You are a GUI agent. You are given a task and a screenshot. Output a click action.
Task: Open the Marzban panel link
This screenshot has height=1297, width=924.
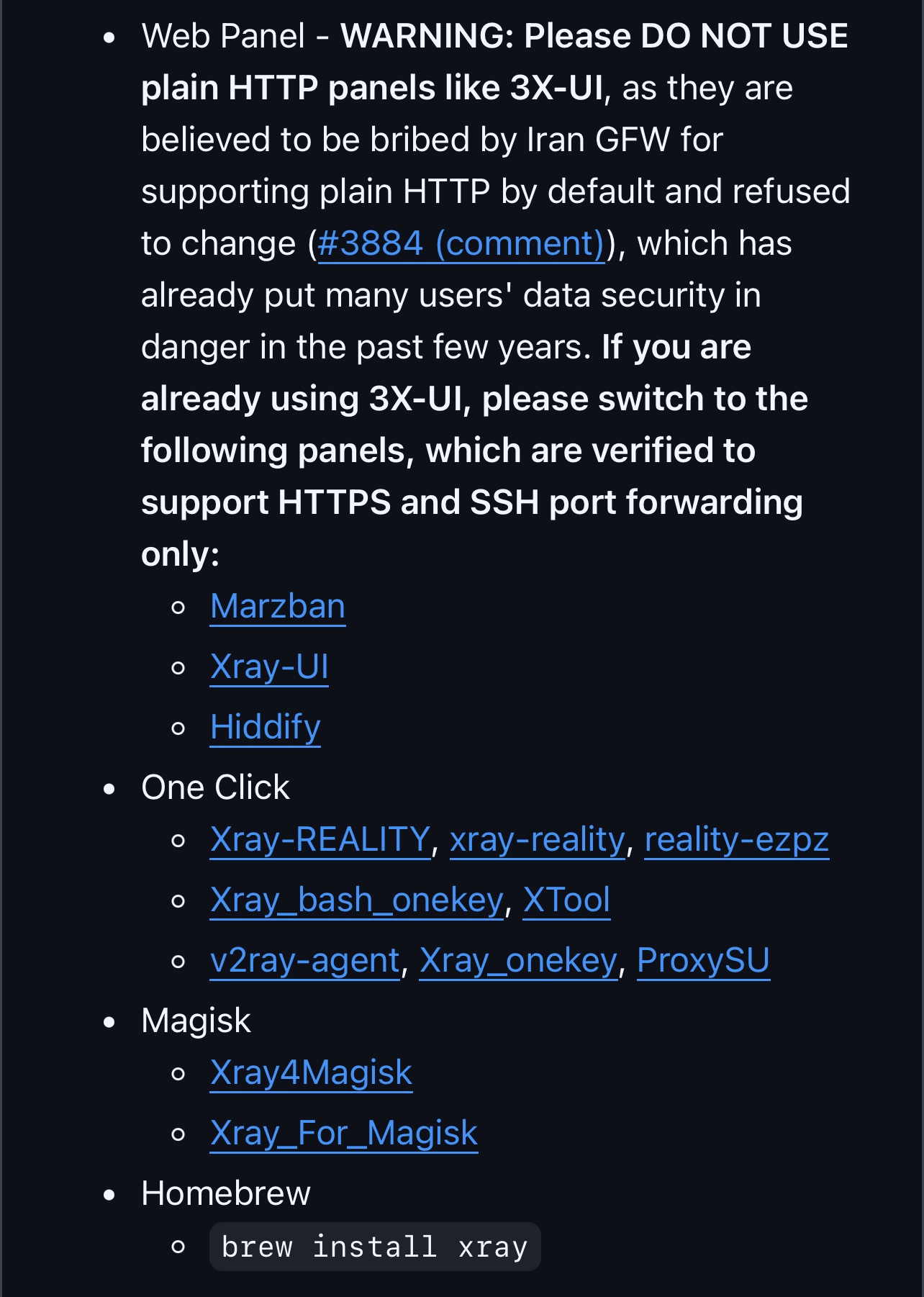pyautogui.click(x=278, y=607)
